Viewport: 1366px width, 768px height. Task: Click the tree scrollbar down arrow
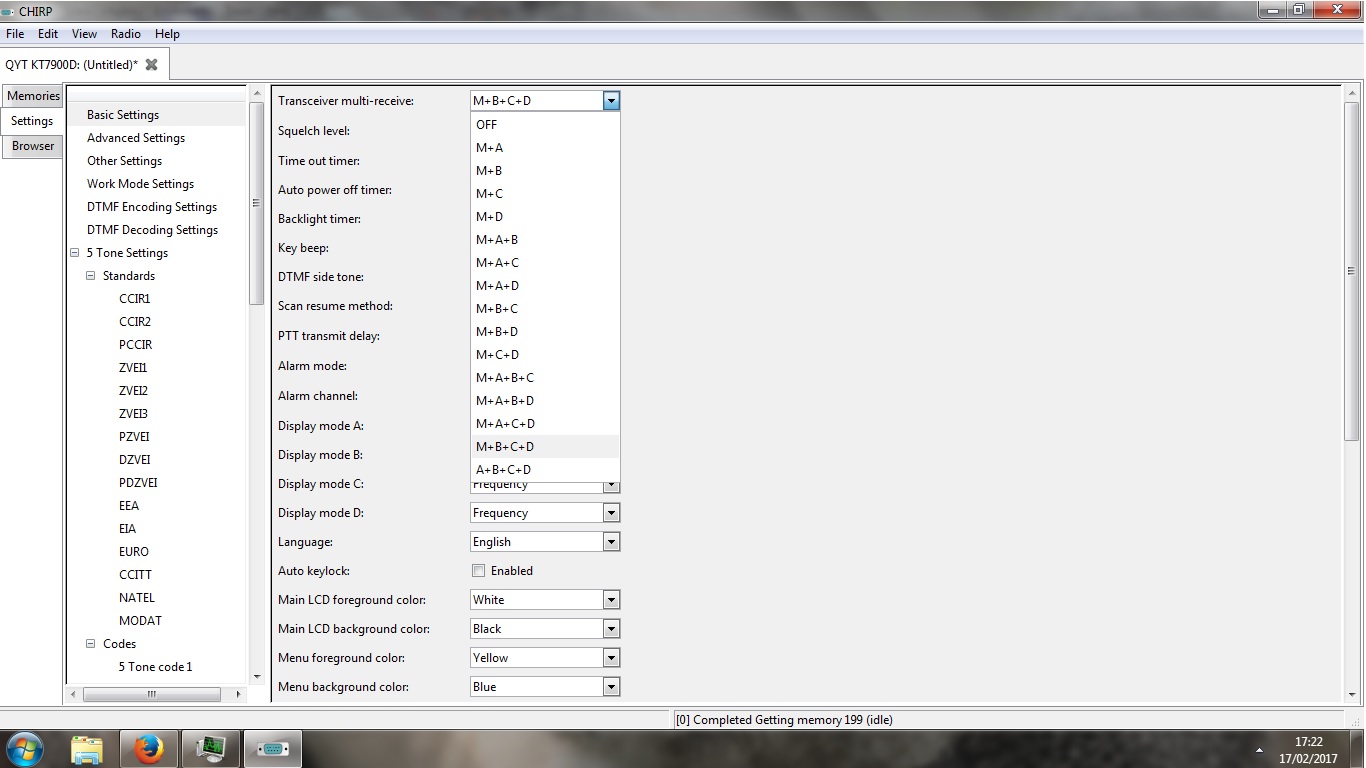pos(256,677)
